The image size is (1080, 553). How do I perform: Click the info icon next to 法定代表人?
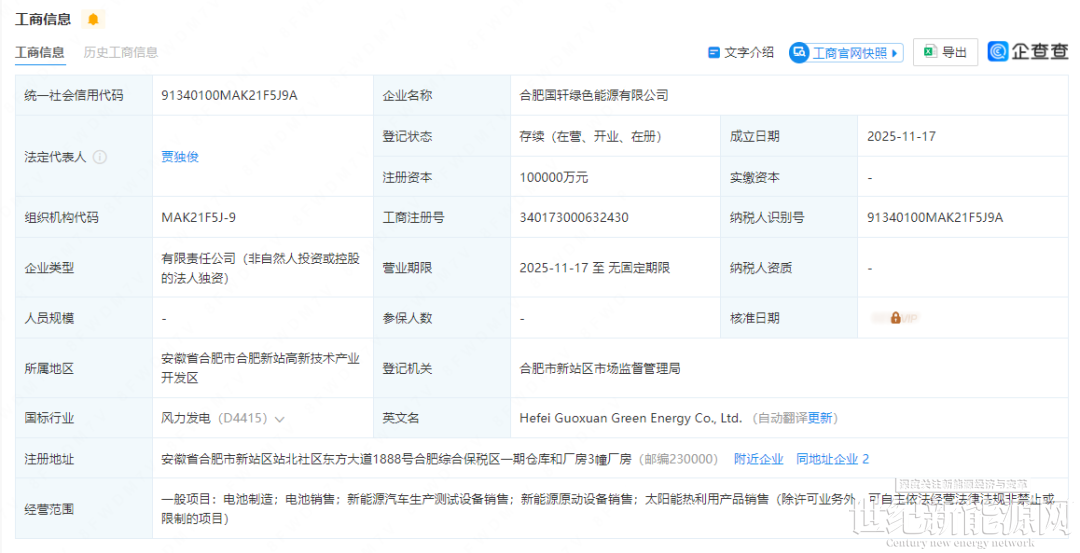tap(100, 157)
